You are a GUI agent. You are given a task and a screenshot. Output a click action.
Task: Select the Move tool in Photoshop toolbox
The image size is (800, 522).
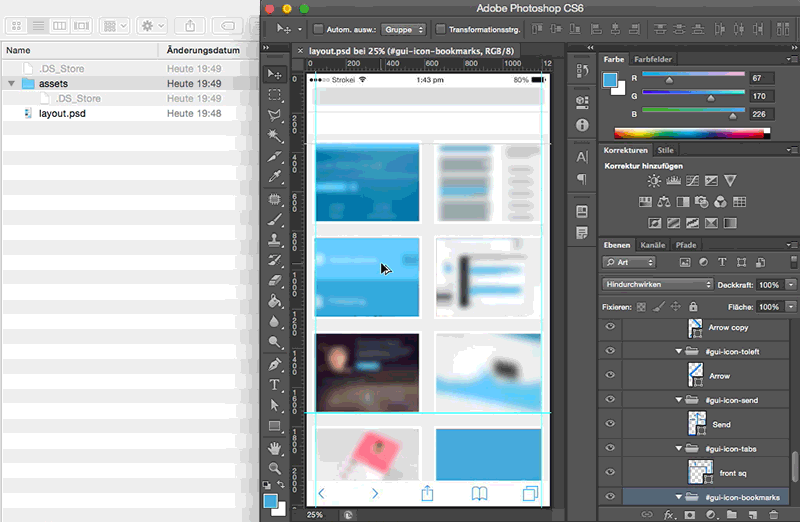274,74
